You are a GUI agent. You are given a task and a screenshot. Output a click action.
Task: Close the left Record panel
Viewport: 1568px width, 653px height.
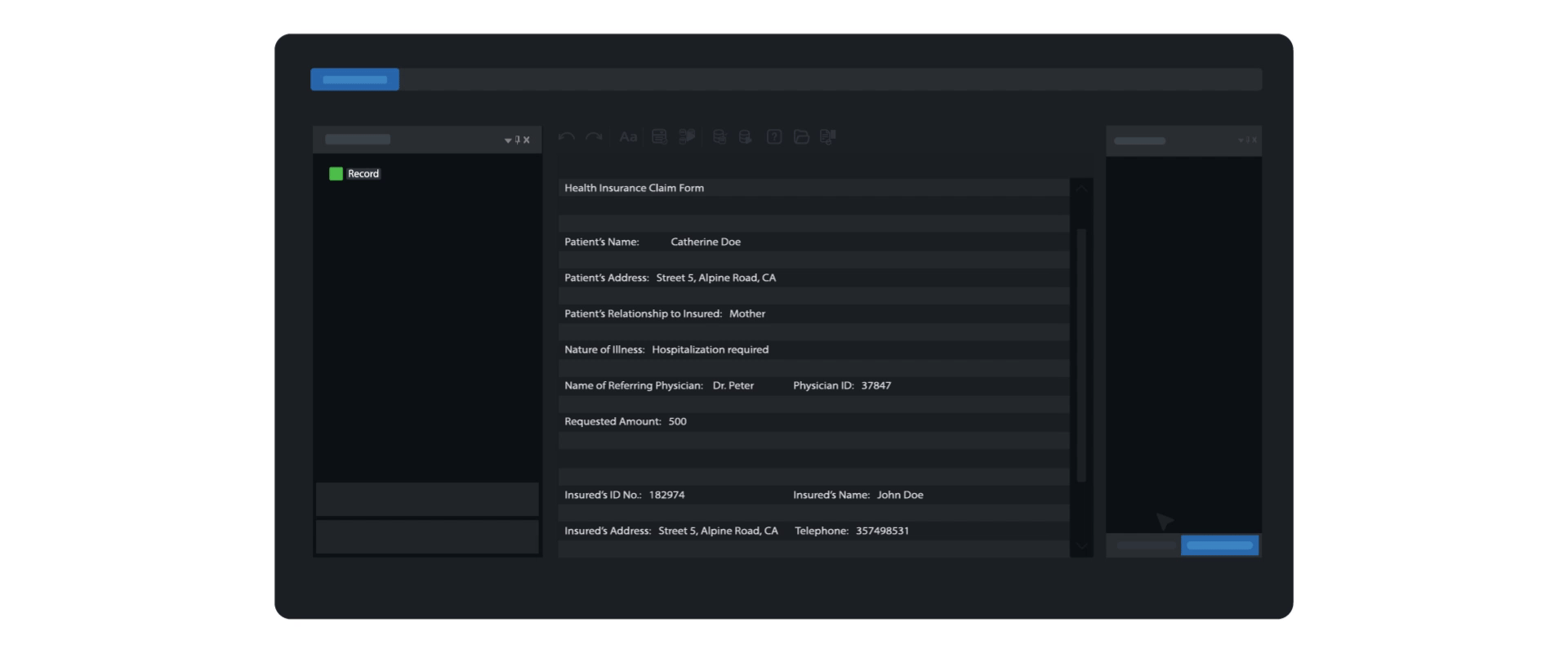coord(527,140)
